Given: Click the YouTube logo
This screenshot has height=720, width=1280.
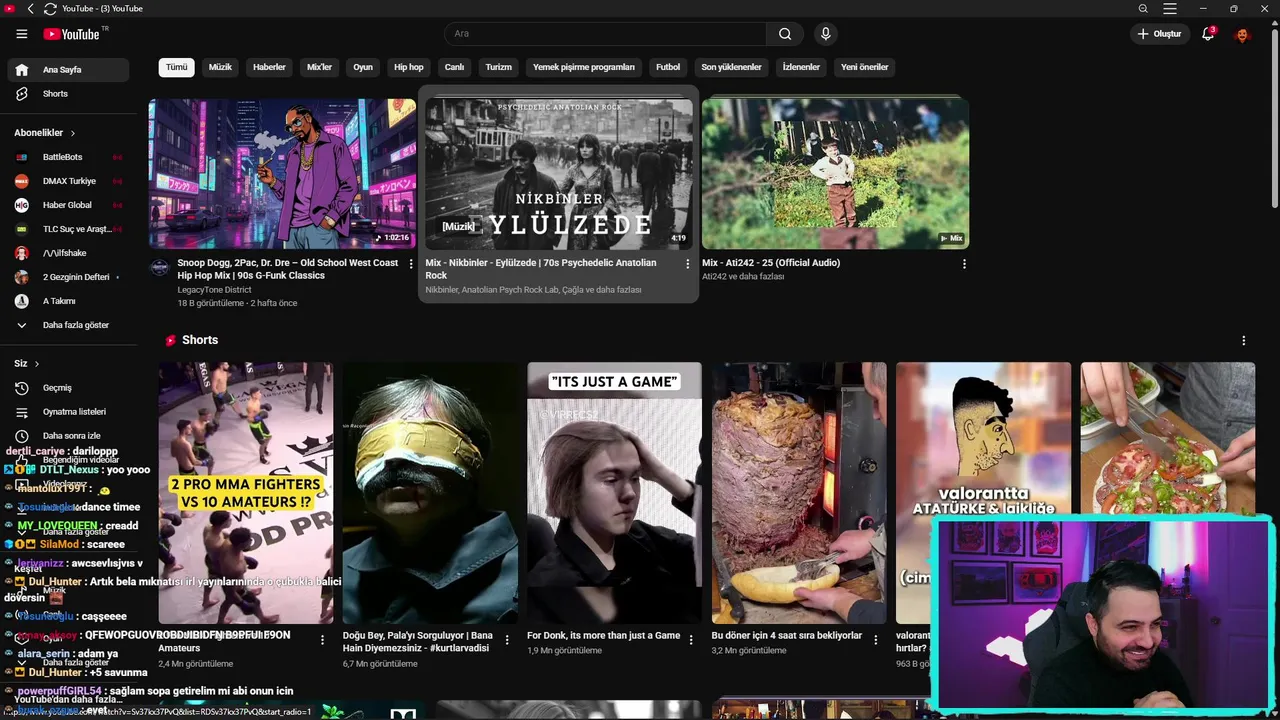Looking at the screenshot, I should click(x=71, y=34).
